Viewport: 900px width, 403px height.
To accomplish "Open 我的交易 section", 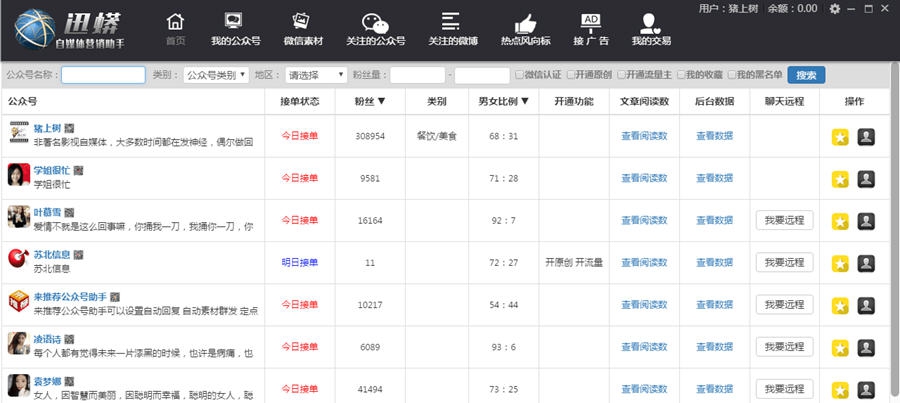I will tap(651, 30).
